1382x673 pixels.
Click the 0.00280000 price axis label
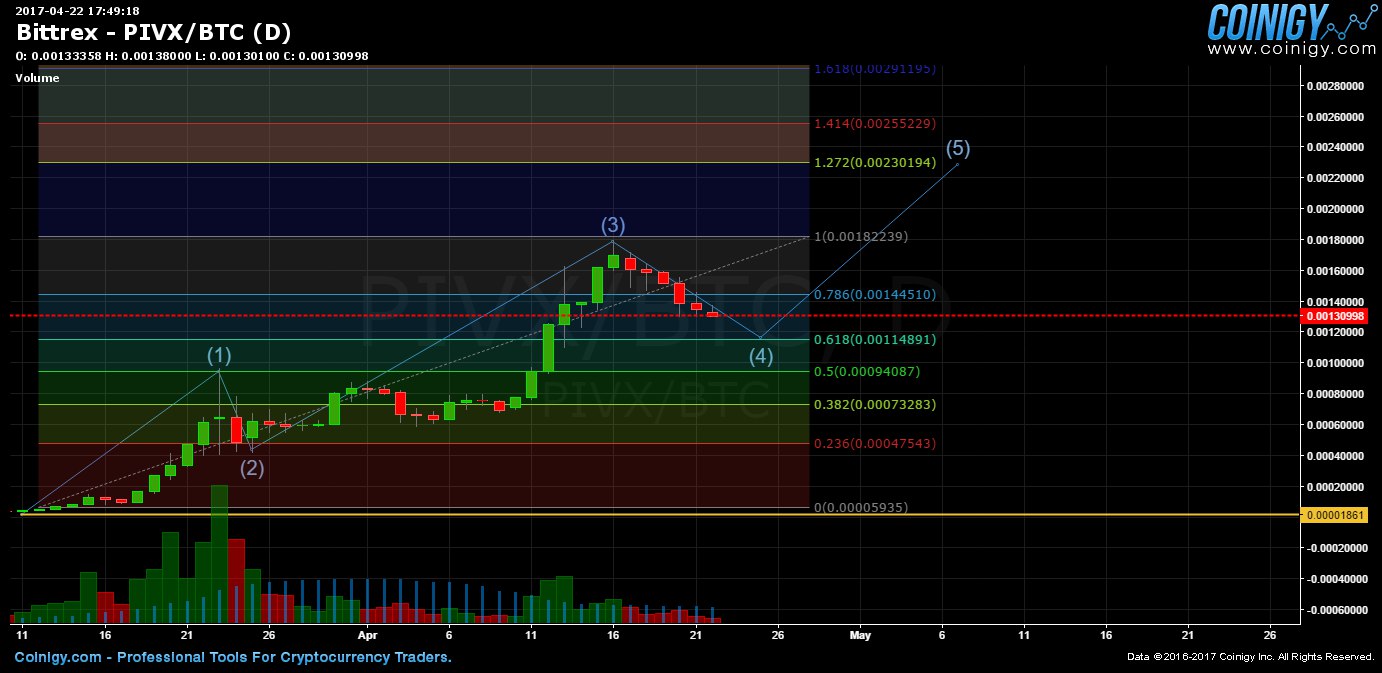click(1336, 86)
